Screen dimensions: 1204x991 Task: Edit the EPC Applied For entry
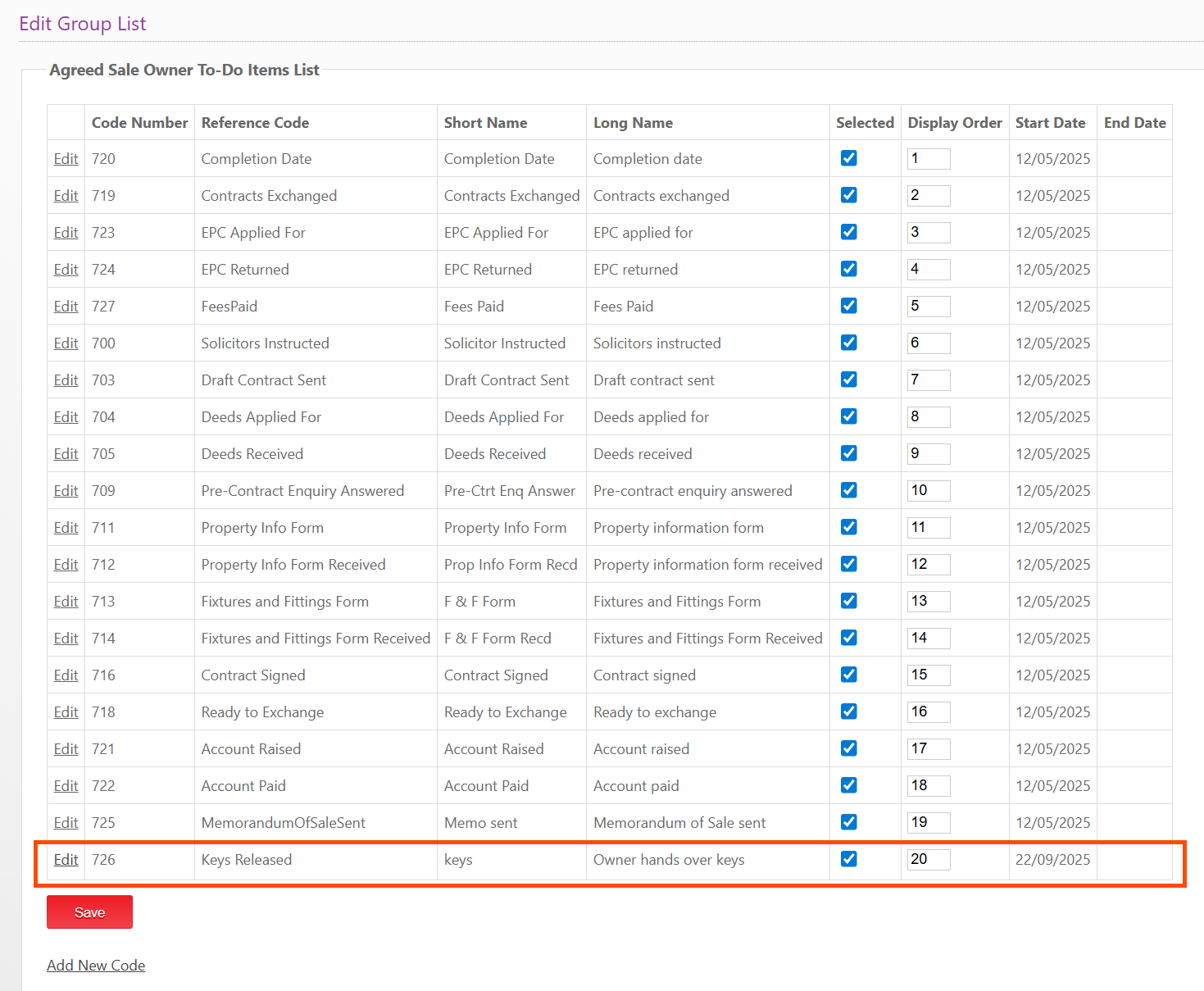pyautogui.click(x=66, y=233)
